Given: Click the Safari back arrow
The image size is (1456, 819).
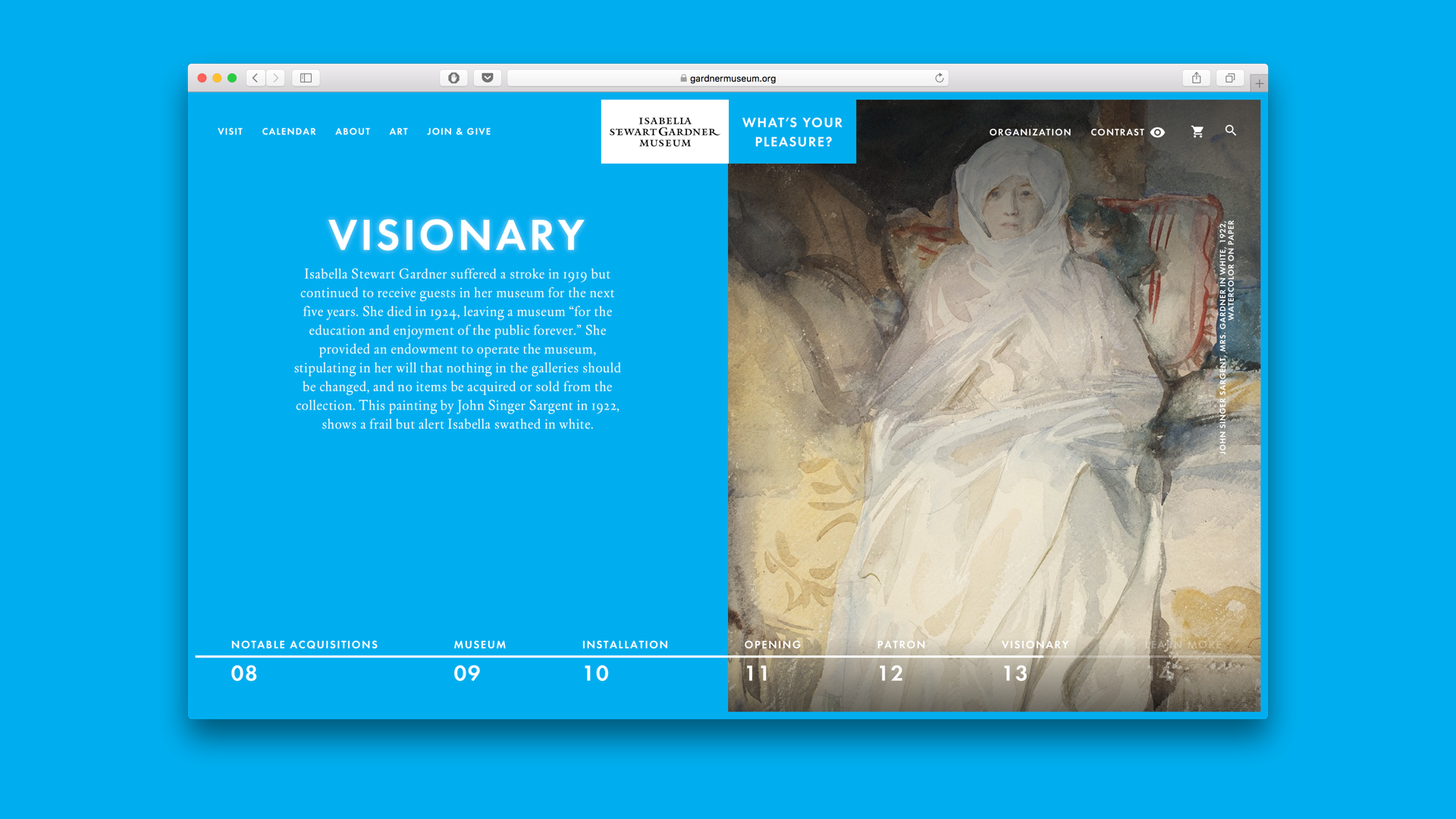Looking at the screenshot, I should click(x=256, y=78).
